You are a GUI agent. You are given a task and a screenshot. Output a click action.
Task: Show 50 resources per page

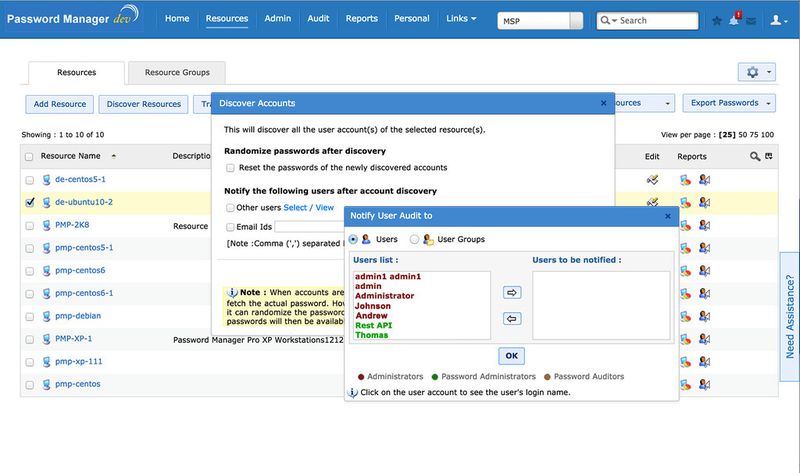tap(743, 135)
